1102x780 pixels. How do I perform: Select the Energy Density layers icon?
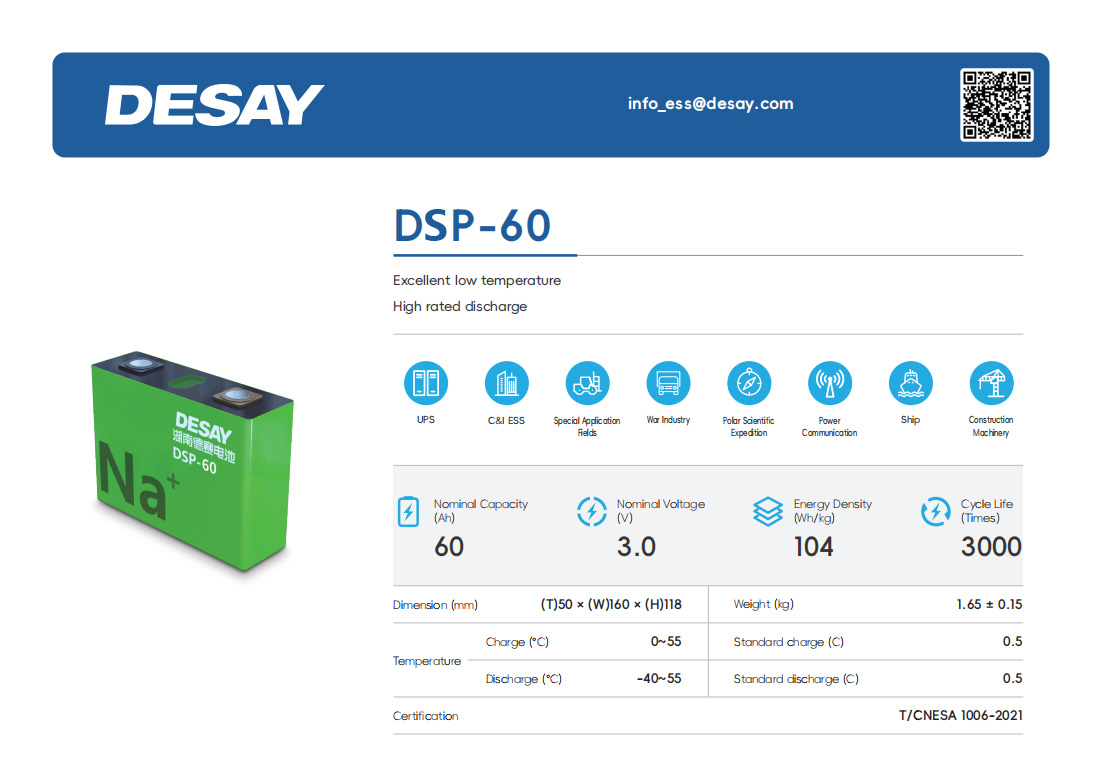click(x=767, y=511)
